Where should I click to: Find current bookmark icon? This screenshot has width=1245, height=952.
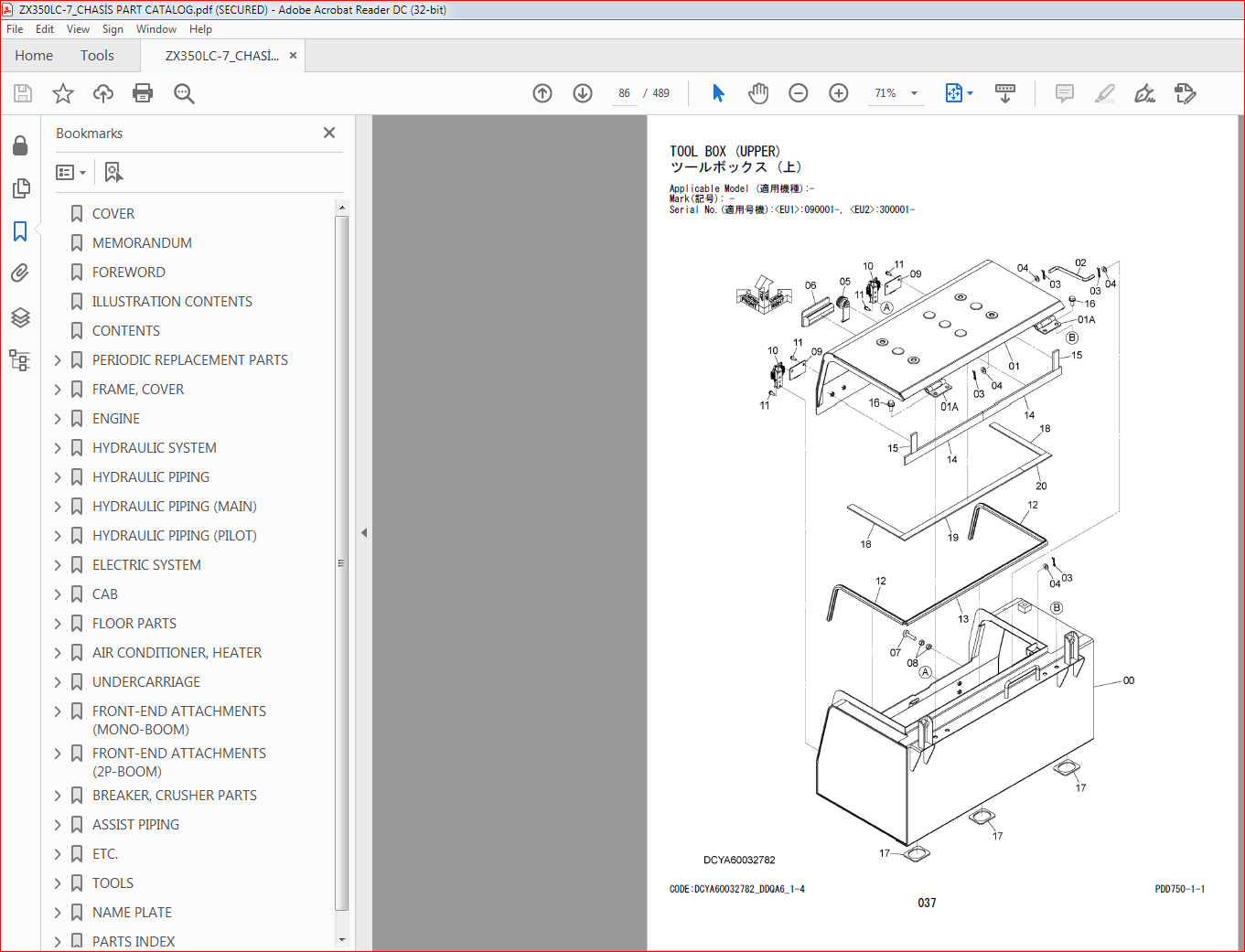click(x=113, y=172)
